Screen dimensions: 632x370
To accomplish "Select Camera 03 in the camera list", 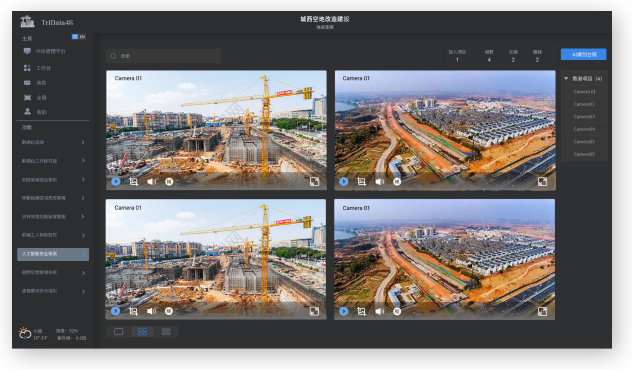I will click(584, 116).
